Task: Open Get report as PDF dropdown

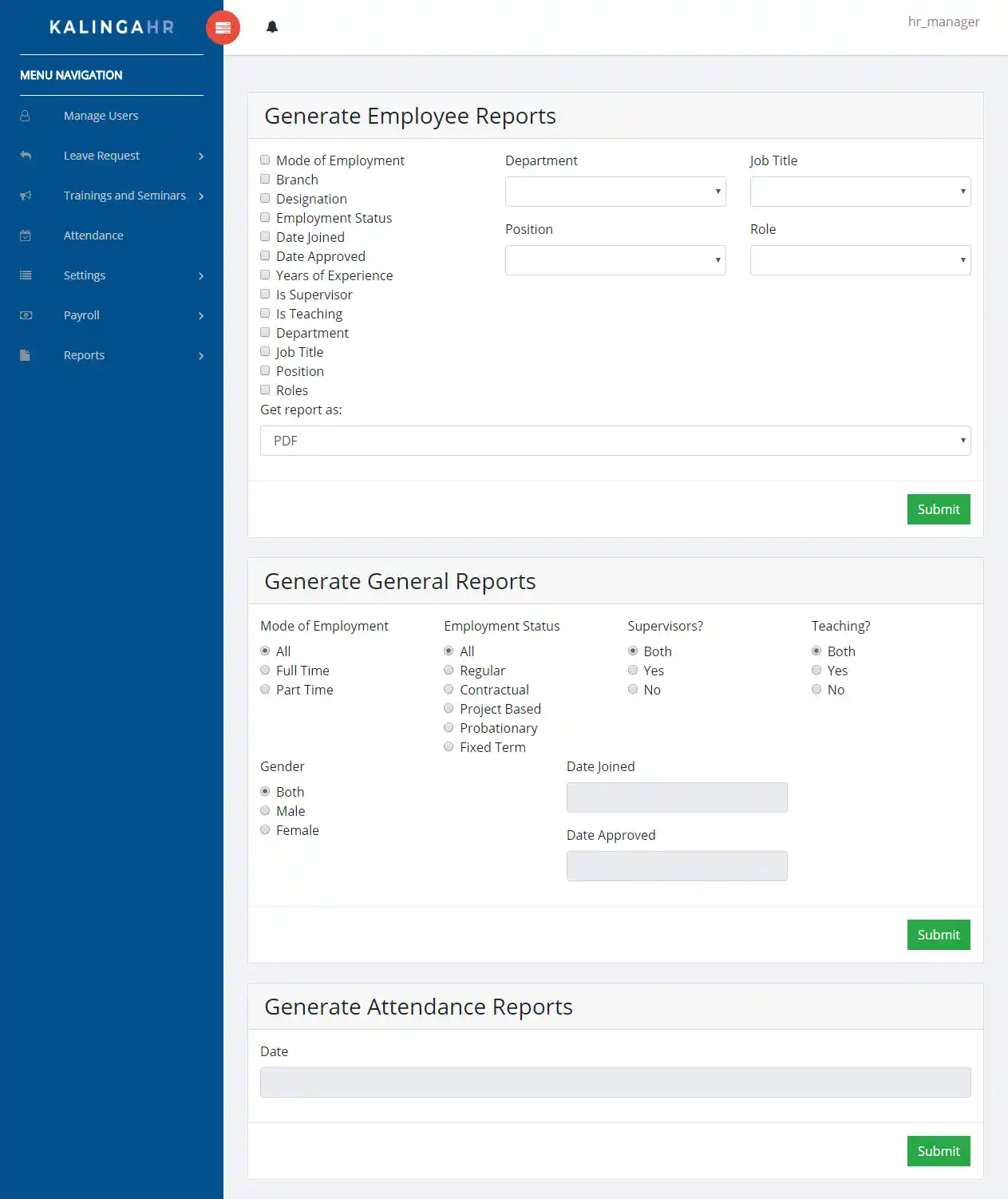Action: [615, 441]
